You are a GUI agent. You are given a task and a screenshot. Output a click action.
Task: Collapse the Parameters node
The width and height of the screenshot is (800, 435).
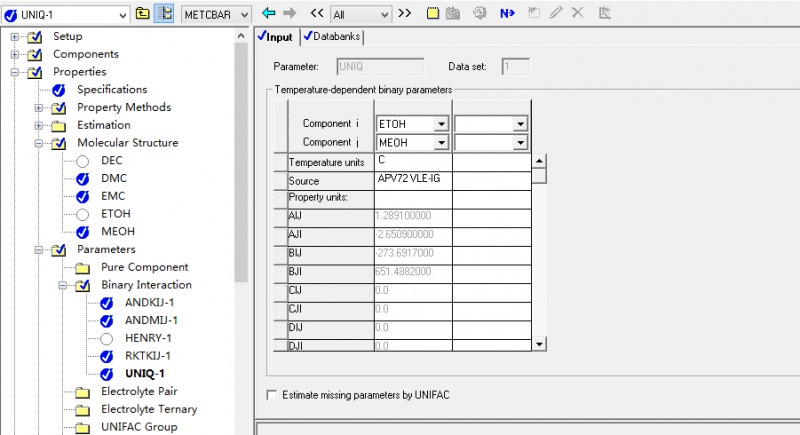(x=39, y=250)
